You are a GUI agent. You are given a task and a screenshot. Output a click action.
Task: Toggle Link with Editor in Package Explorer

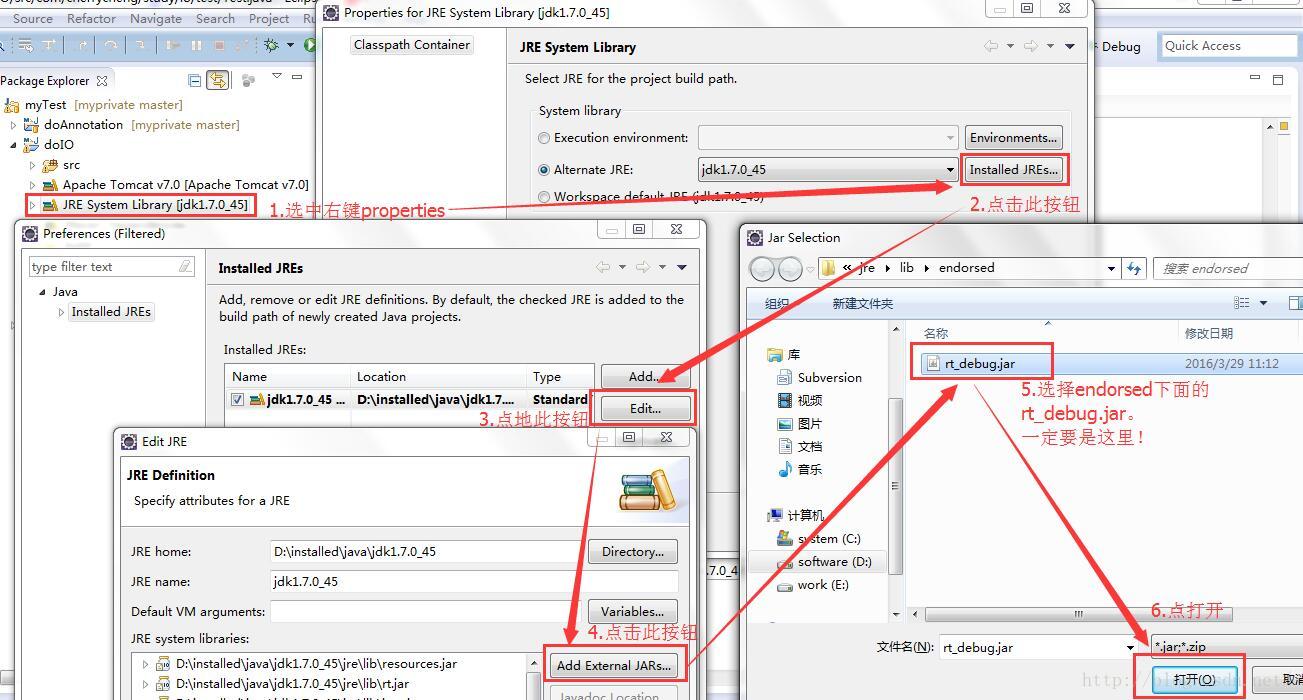pos(218,80)
